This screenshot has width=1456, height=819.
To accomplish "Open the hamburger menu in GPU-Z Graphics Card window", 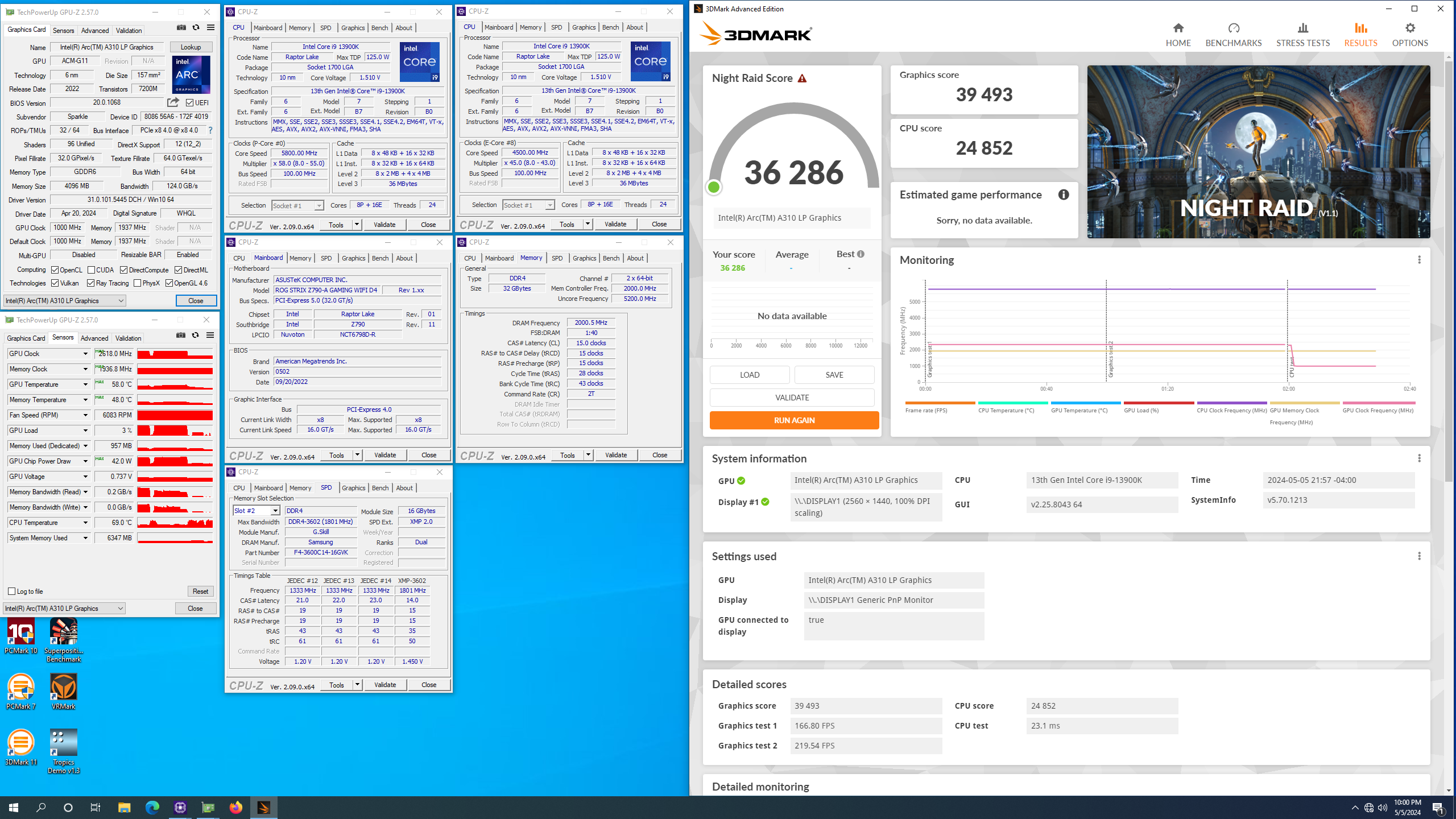I will point(210,28).
